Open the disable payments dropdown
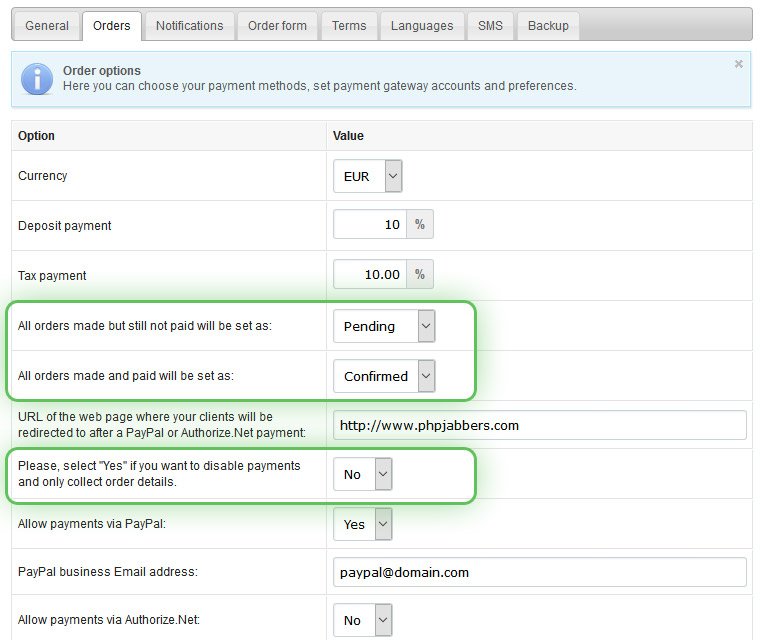Screen dimensions: 760x640 pyautogui.click(x=363, y=474)
